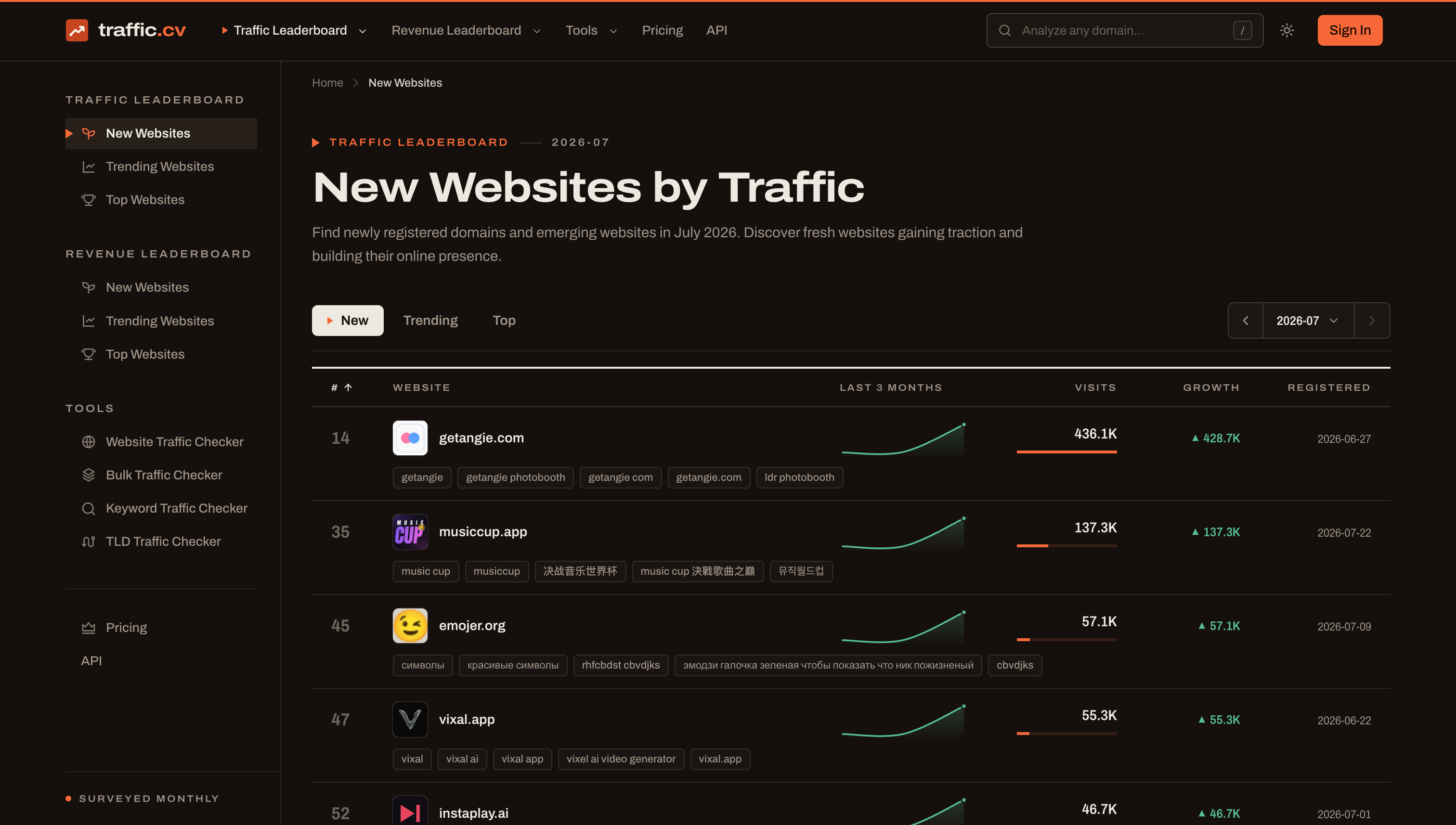
Task: Click the 'music cup' keyword tag
Action: point(426,572)
